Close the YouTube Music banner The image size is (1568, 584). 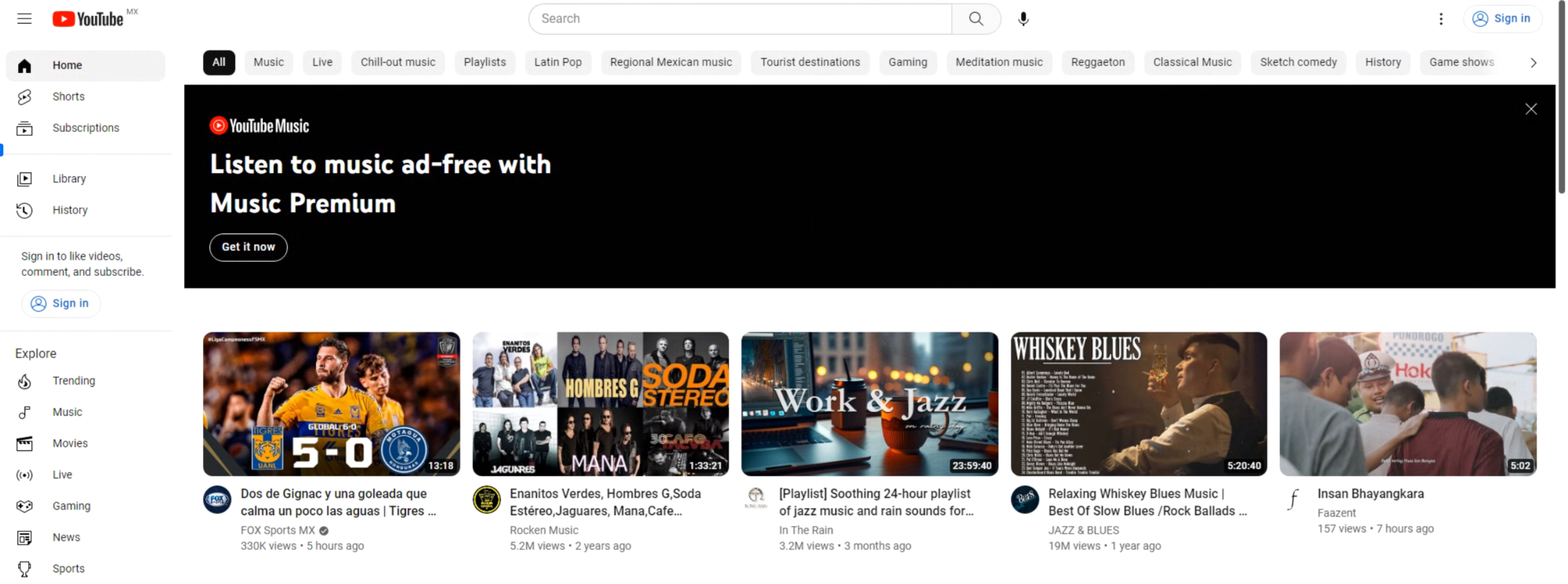[1530, 109]
